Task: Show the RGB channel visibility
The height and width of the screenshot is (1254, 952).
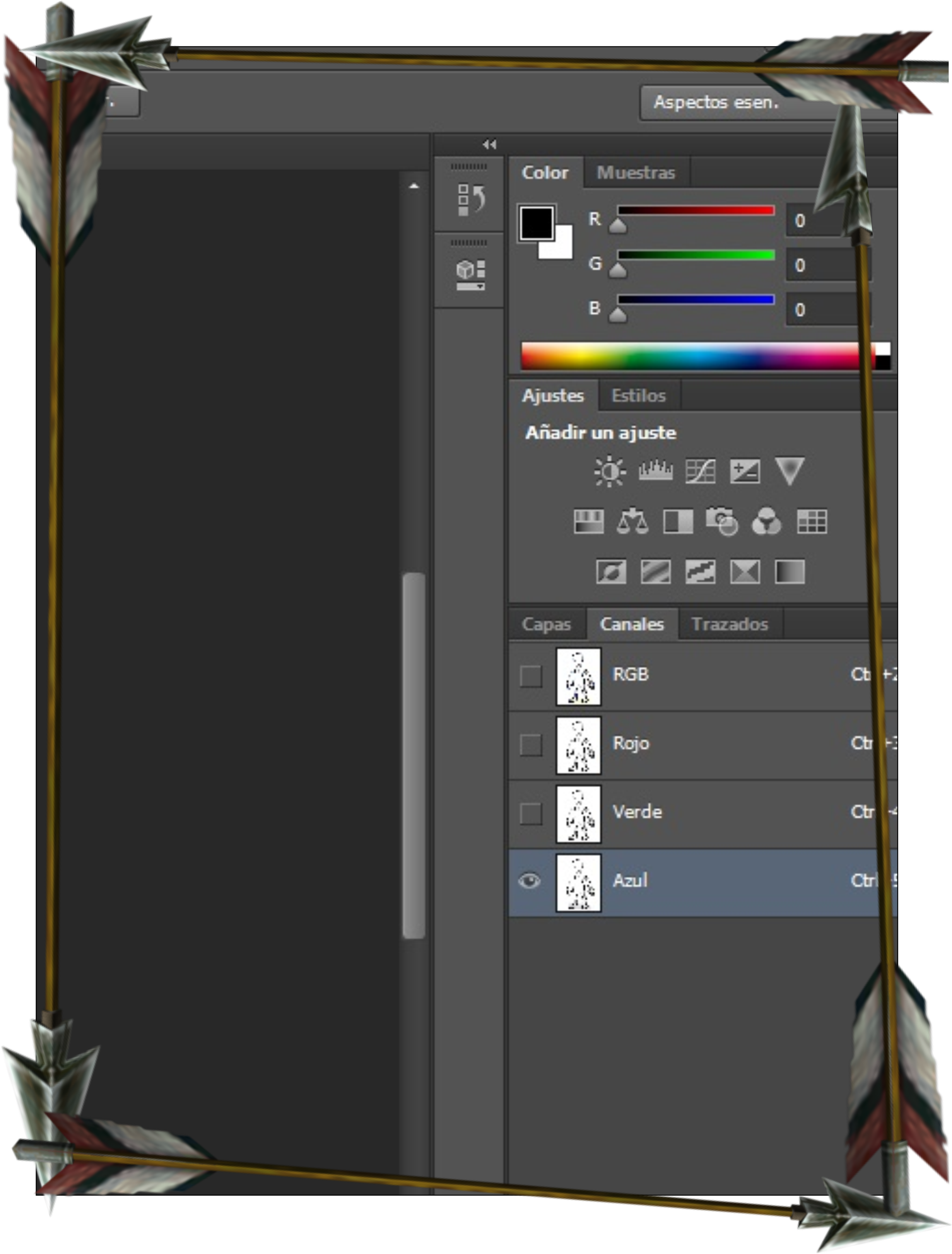Action: [x=531, y=676]
